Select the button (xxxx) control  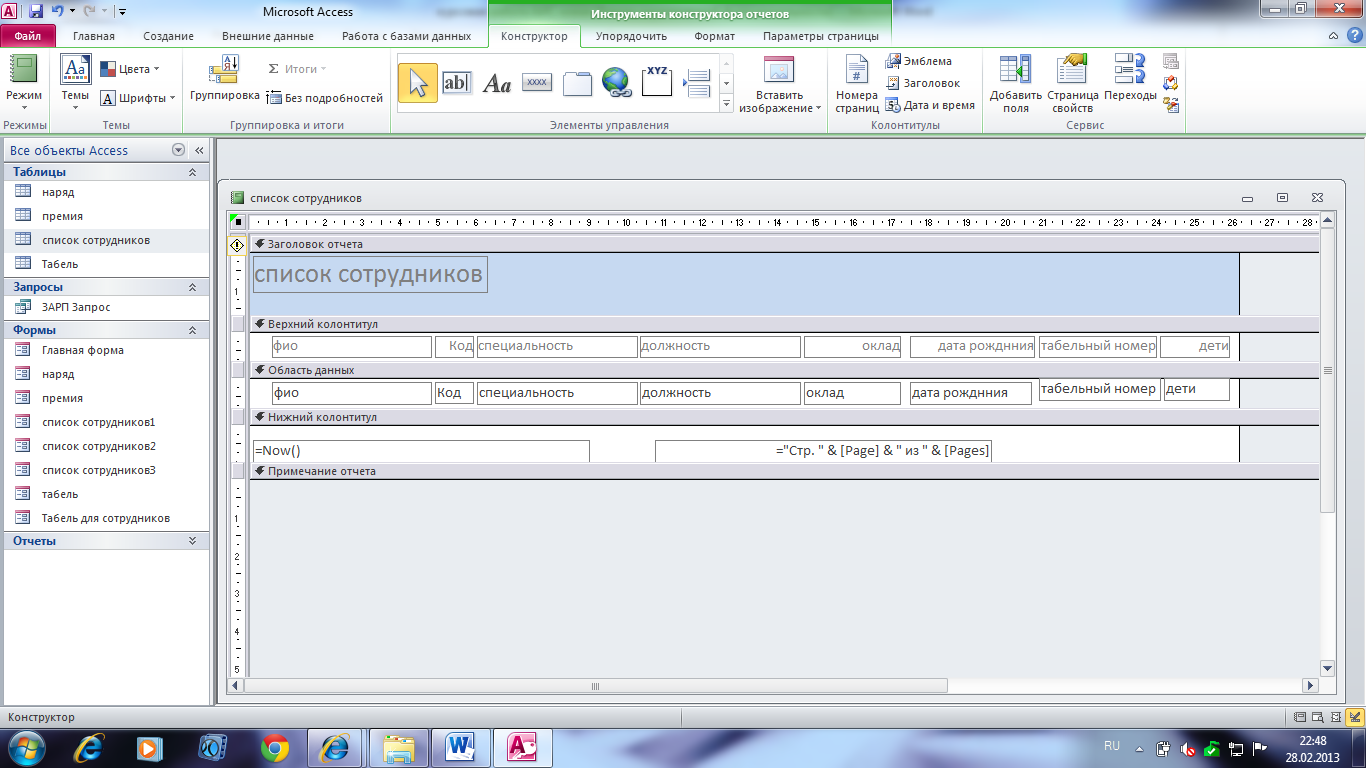pos(537,83)
